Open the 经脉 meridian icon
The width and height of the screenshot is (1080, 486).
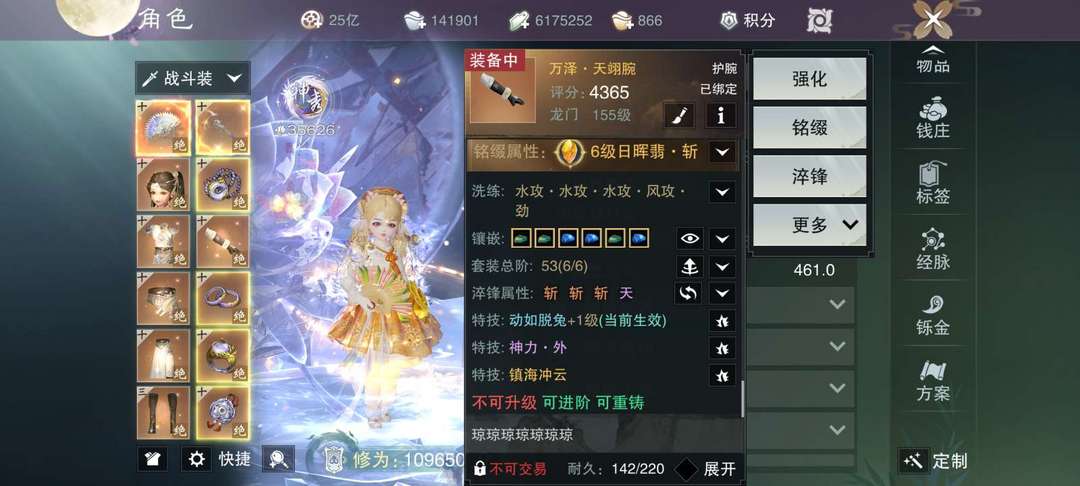(933, 249)
